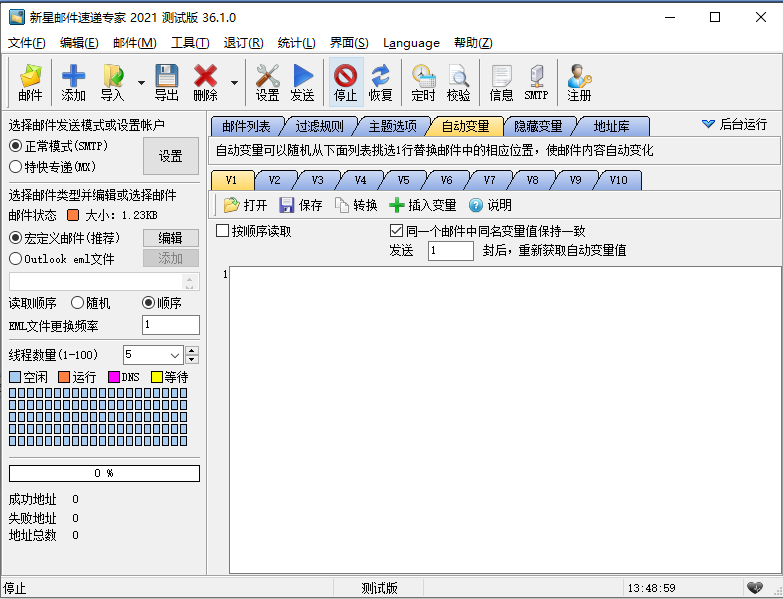Select 特快专递(MX) sending mode
This screenshot has width=783, height=599.
point(16,167)
